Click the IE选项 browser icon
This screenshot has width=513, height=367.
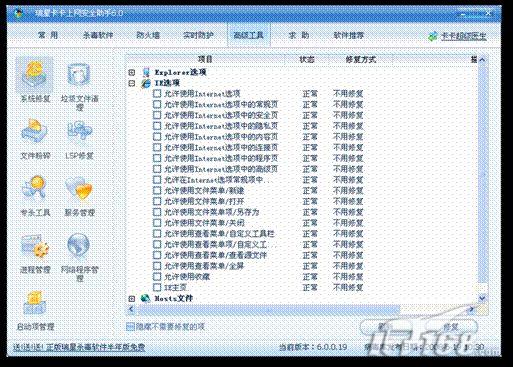[146, 83]
